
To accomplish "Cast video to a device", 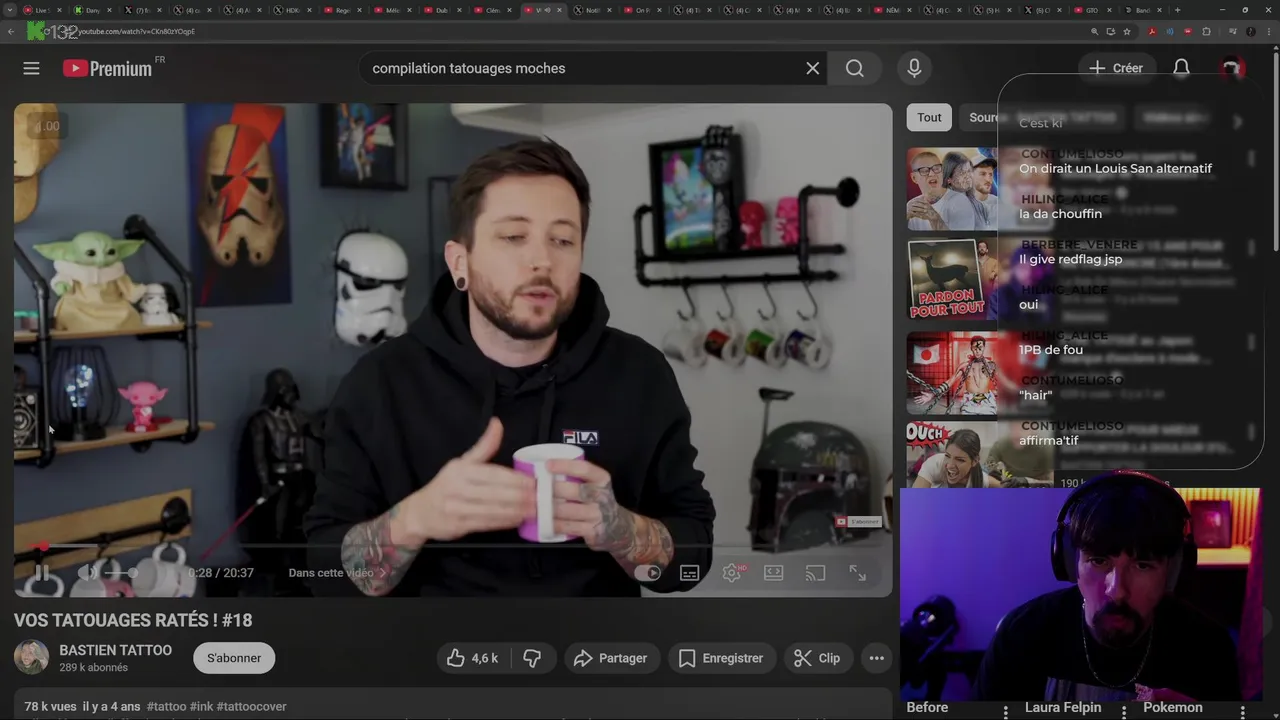I will pos(816,573).
